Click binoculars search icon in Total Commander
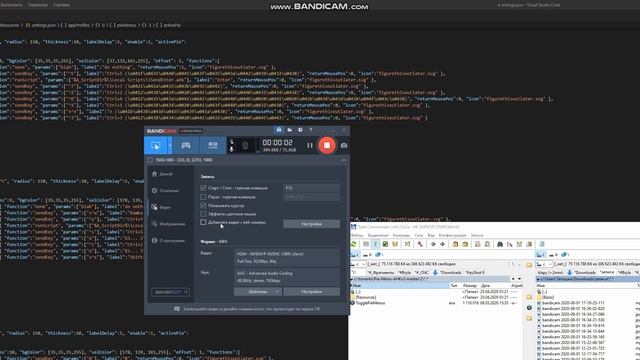The height and width of the screenshot is (360, 640). (500, 244)
